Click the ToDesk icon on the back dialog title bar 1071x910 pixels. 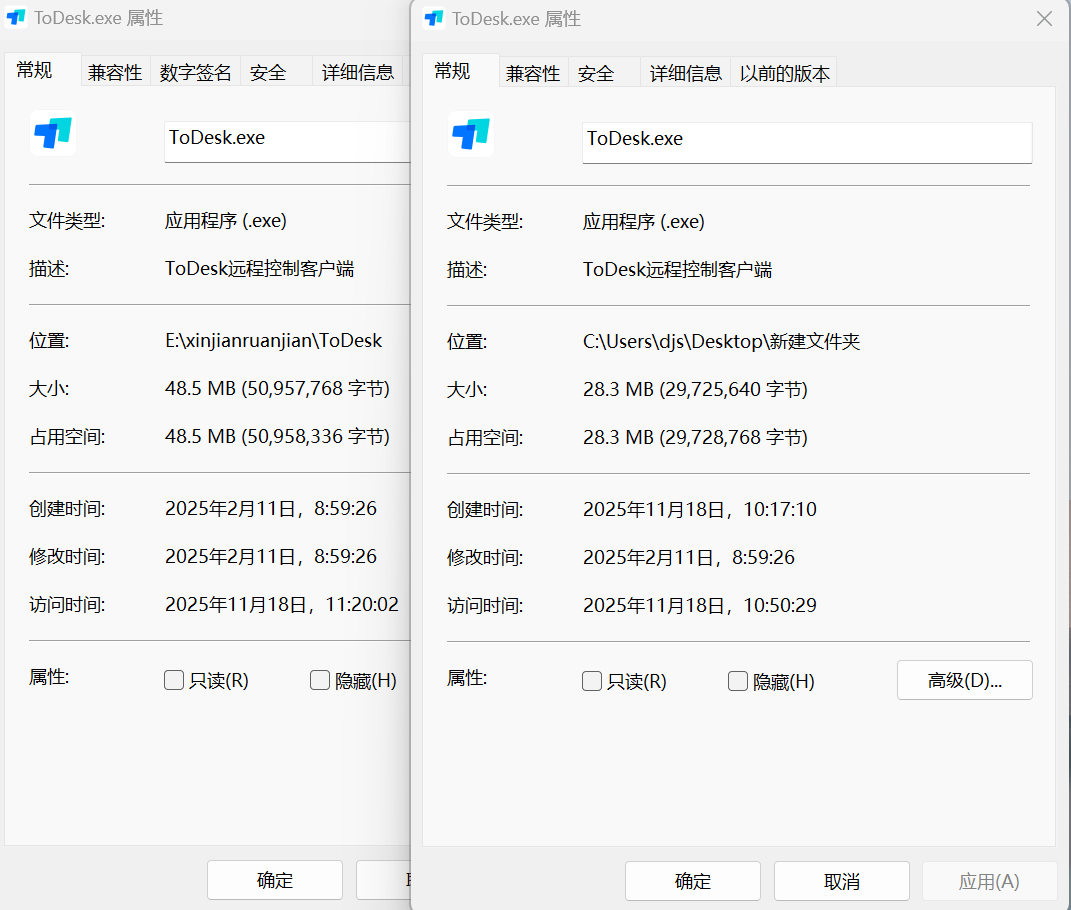tap(15, 18)
